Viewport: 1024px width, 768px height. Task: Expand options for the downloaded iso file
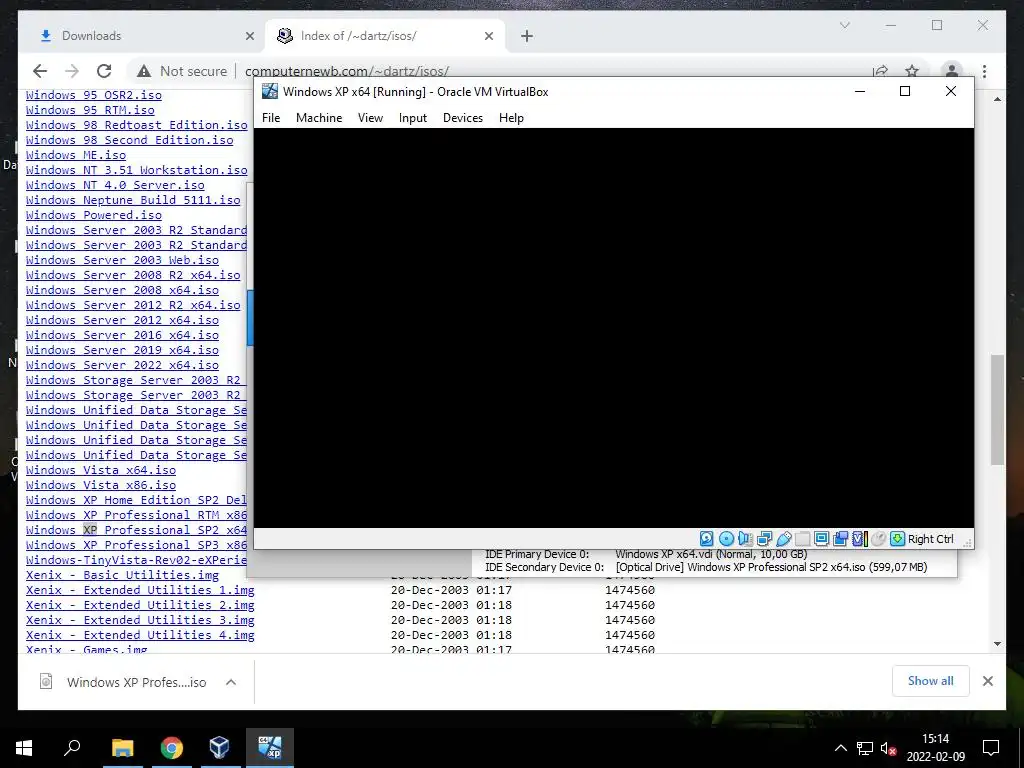[x=231, y=682]
